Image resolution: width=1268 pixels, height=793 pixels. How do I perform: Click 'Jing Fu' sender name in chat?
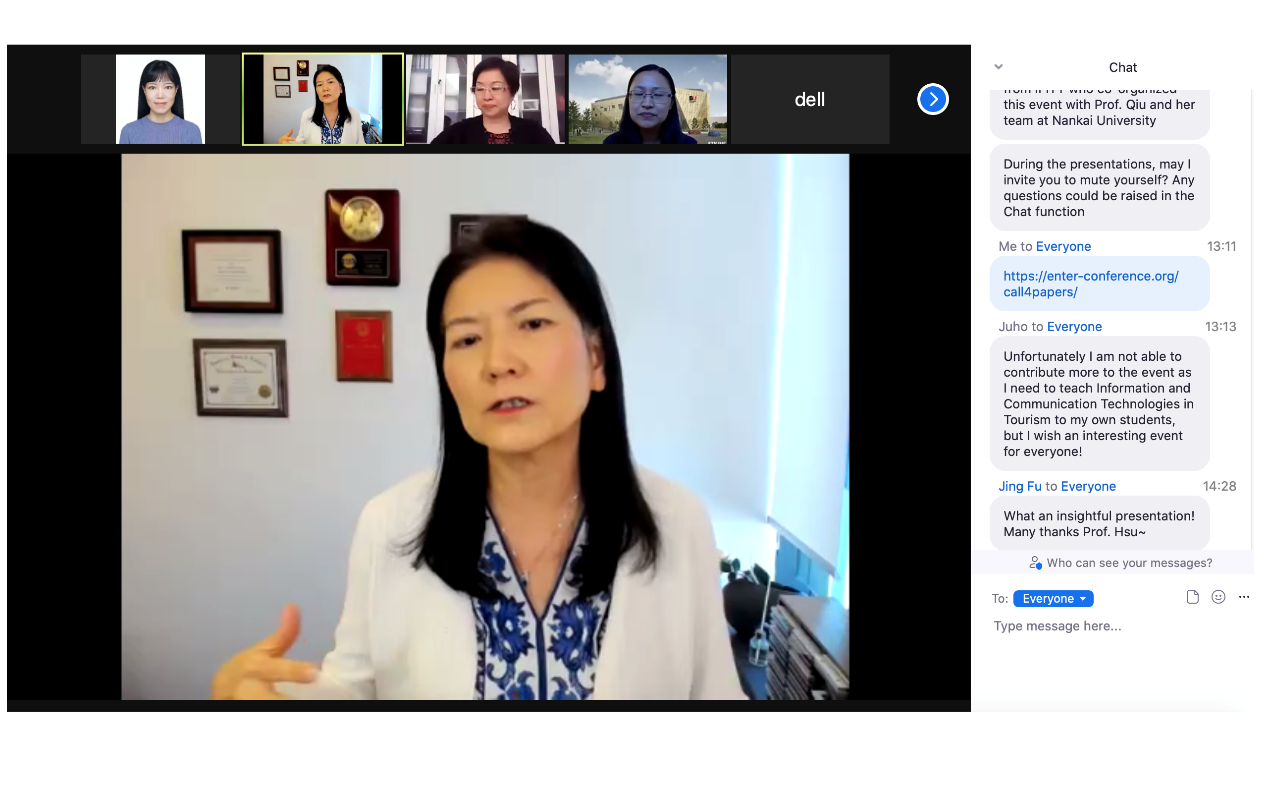point(1019,487)
